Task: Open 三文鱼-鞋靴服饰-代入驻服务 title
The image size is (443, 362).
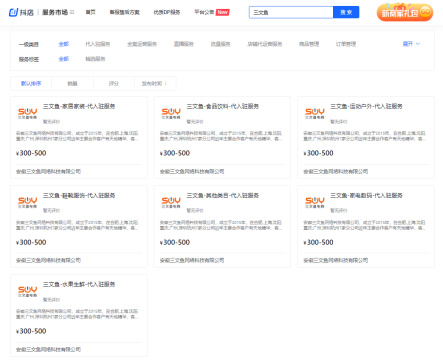Action: pos(79,195)
